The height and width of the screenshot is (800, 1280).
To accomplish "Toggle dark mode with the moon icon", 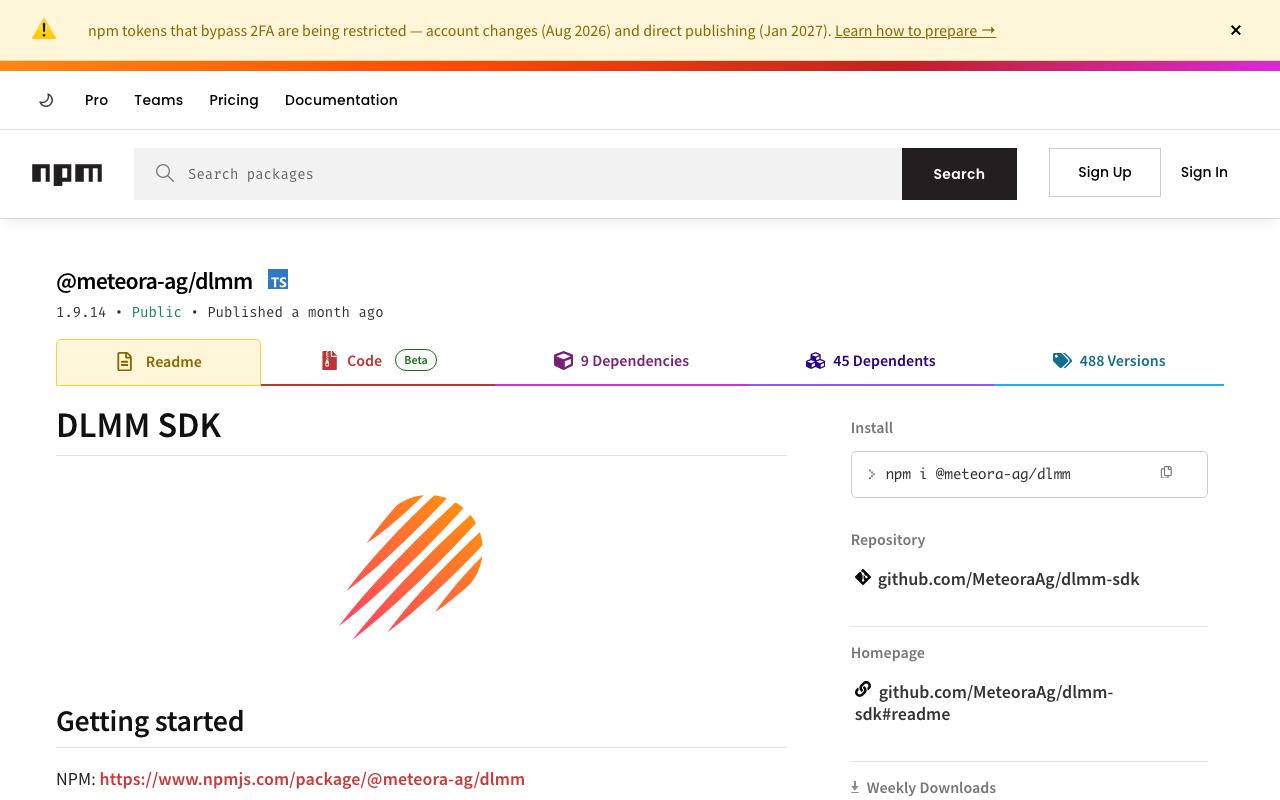I will (x=46, y=100).
